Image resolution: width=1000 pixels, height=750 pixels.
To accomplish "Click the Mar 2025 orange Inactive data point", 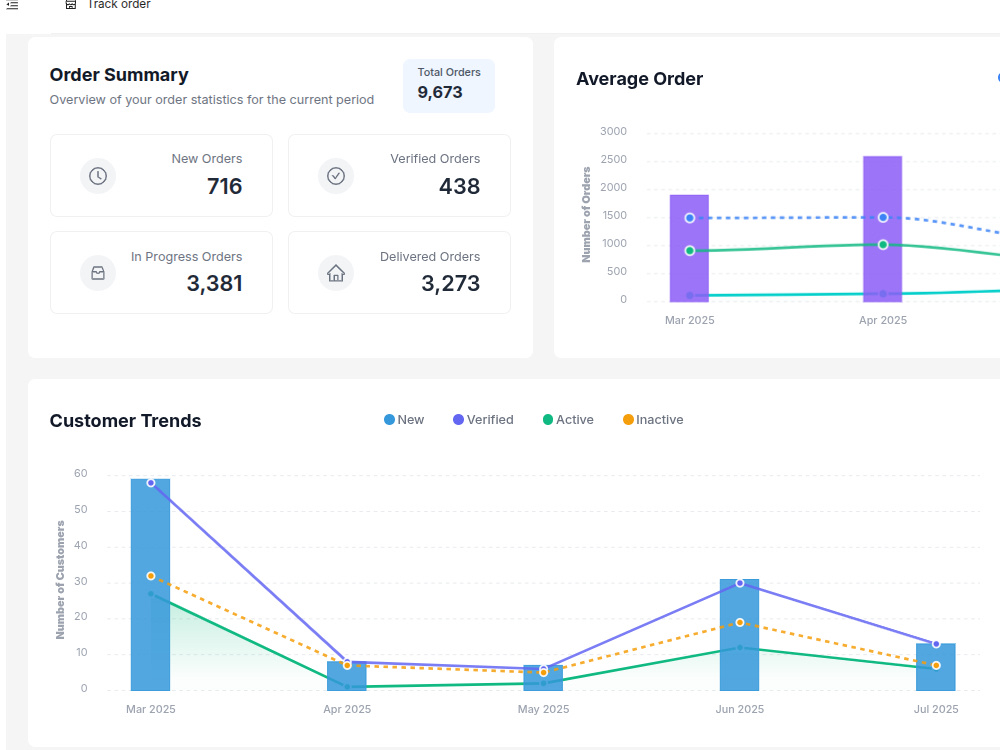I will coord(151,576).
